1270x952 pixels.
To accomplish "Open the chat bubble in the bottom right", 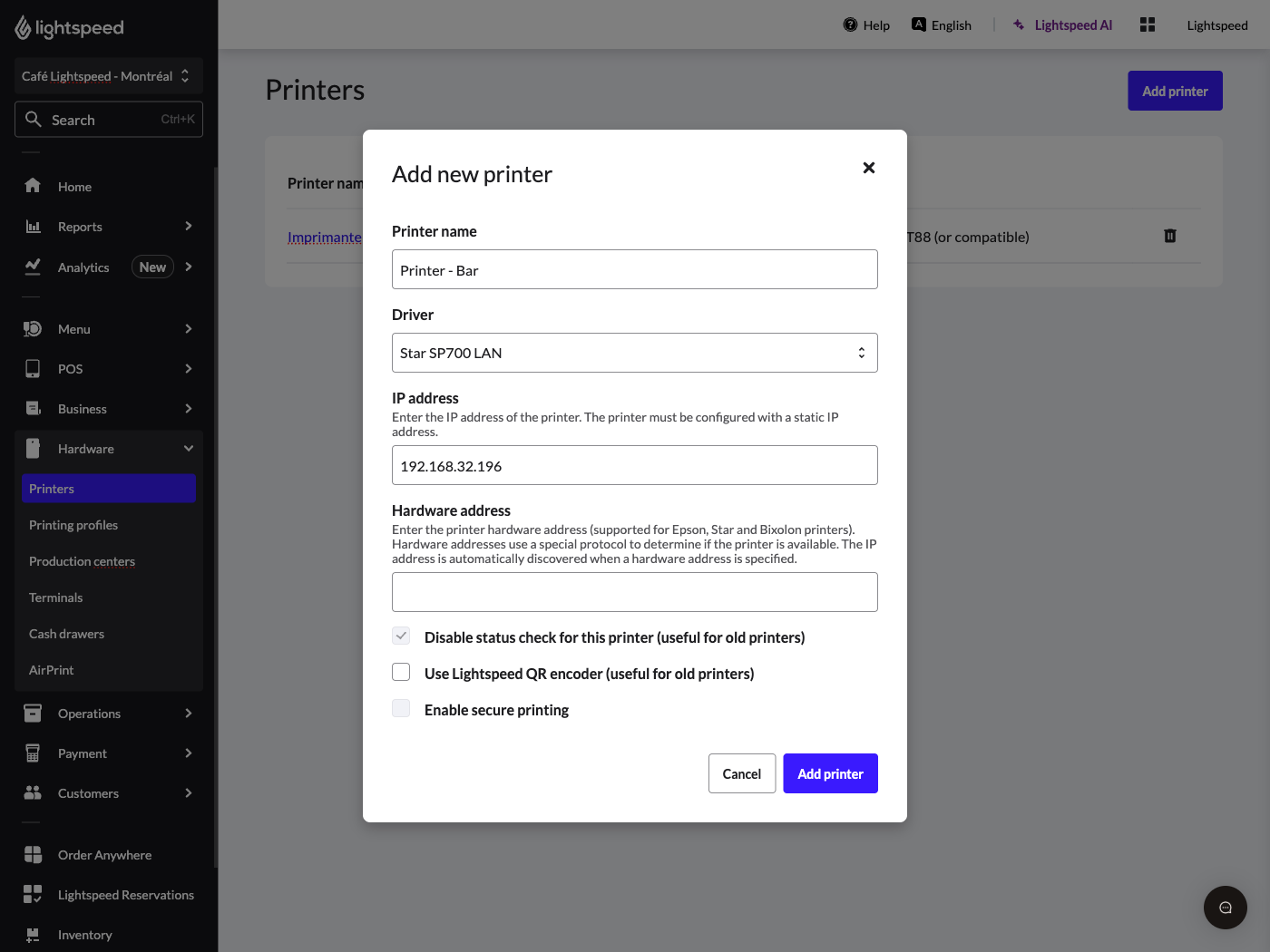I will [1225, 907].
